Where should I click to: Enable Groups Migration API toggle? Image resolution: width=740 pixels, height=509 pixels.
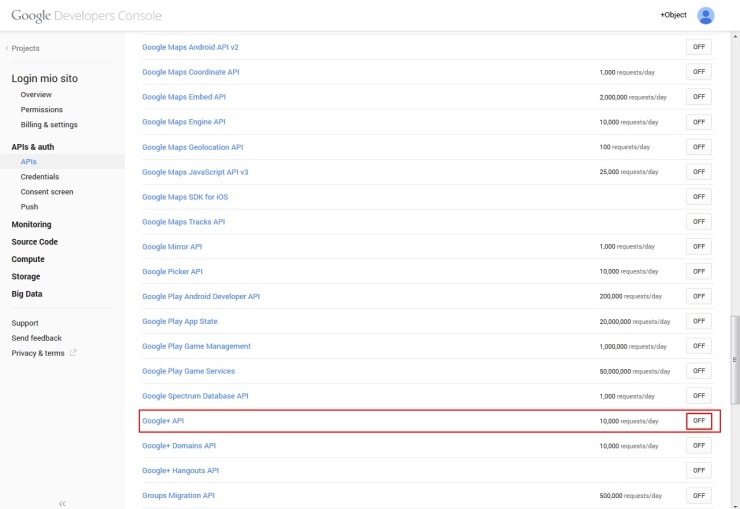click(x=699, y=495)
